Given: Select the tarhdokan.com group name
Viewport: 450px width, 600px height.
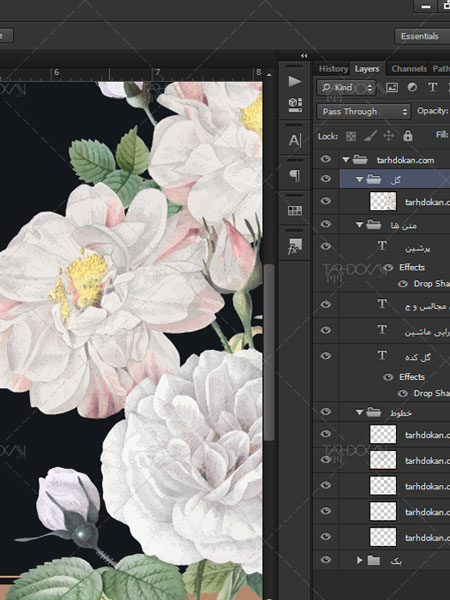Looking at the screenshot, I should point(405,160).
